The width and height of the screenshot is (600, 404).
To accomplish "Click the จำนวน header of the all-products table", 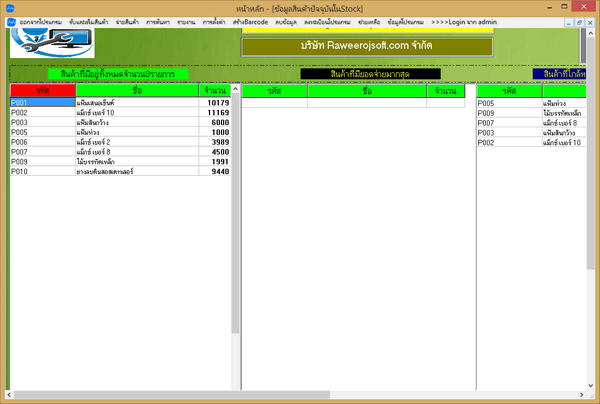I will [215, 91].
